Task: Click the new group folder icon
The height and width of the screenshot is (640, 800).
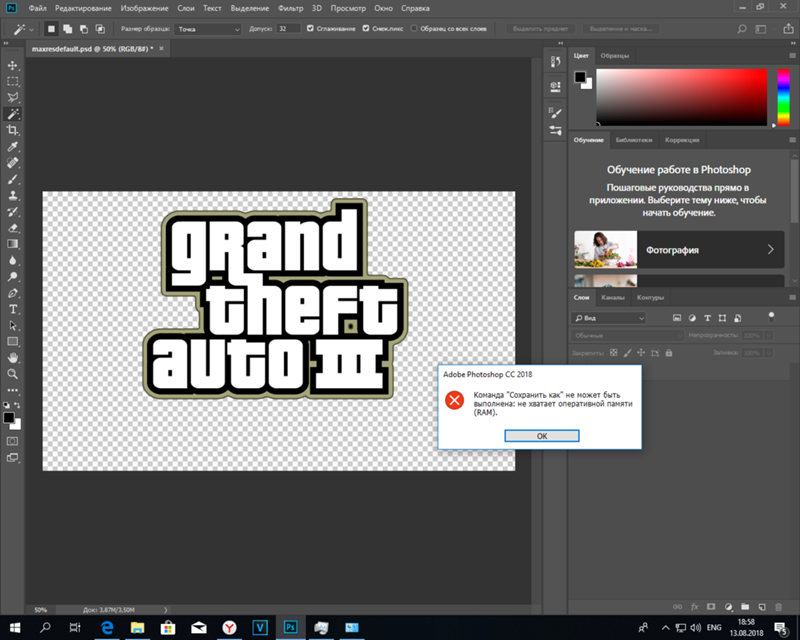Action: pyautogui.click(x=745, y=607)
